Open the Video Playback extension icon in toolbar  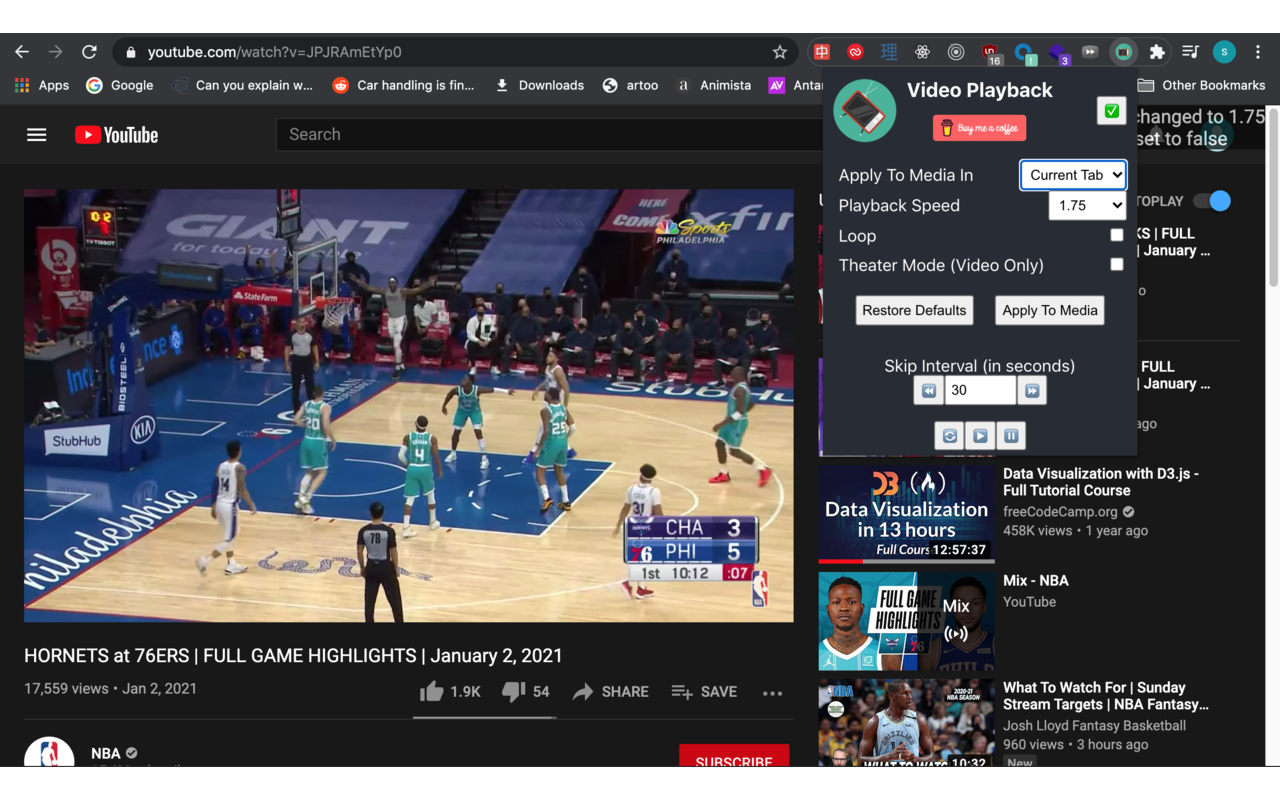pyautogui.click(x=1122, y=51)
